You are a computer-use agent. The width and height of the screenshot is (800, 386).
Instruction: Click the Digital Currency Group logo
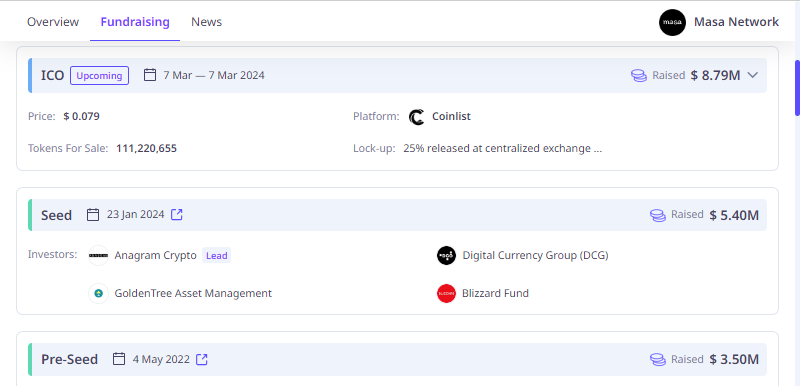point(446,255)
